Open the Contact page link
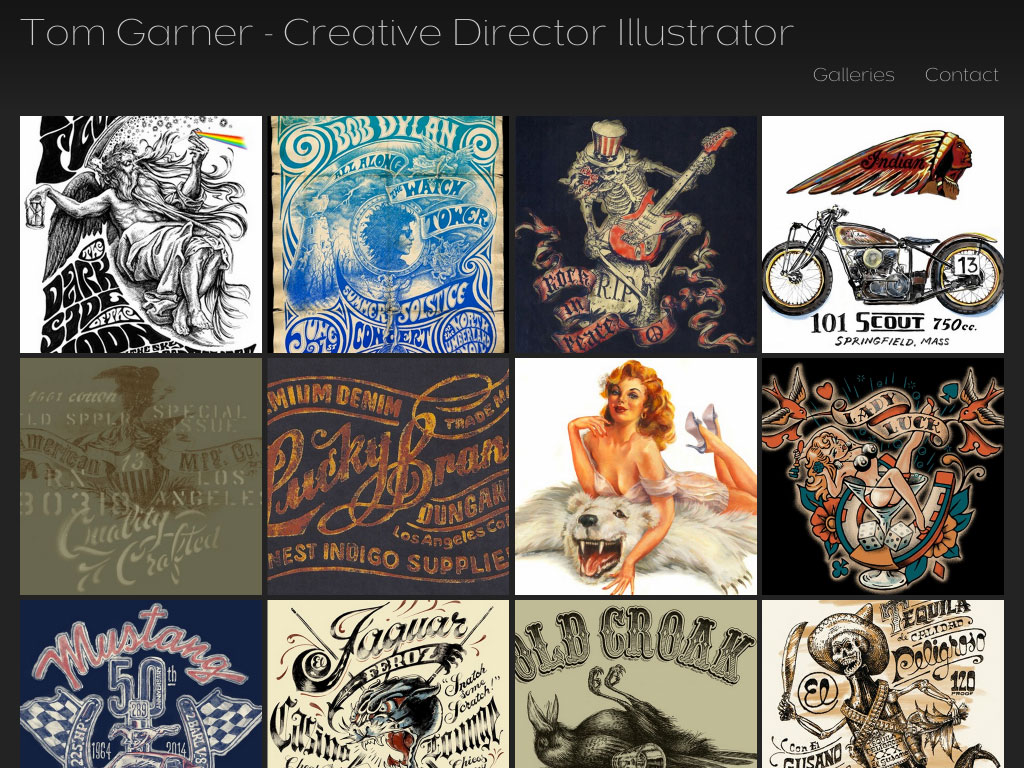The height and width of the screenshot is (768, 1024). coord(961,75)
